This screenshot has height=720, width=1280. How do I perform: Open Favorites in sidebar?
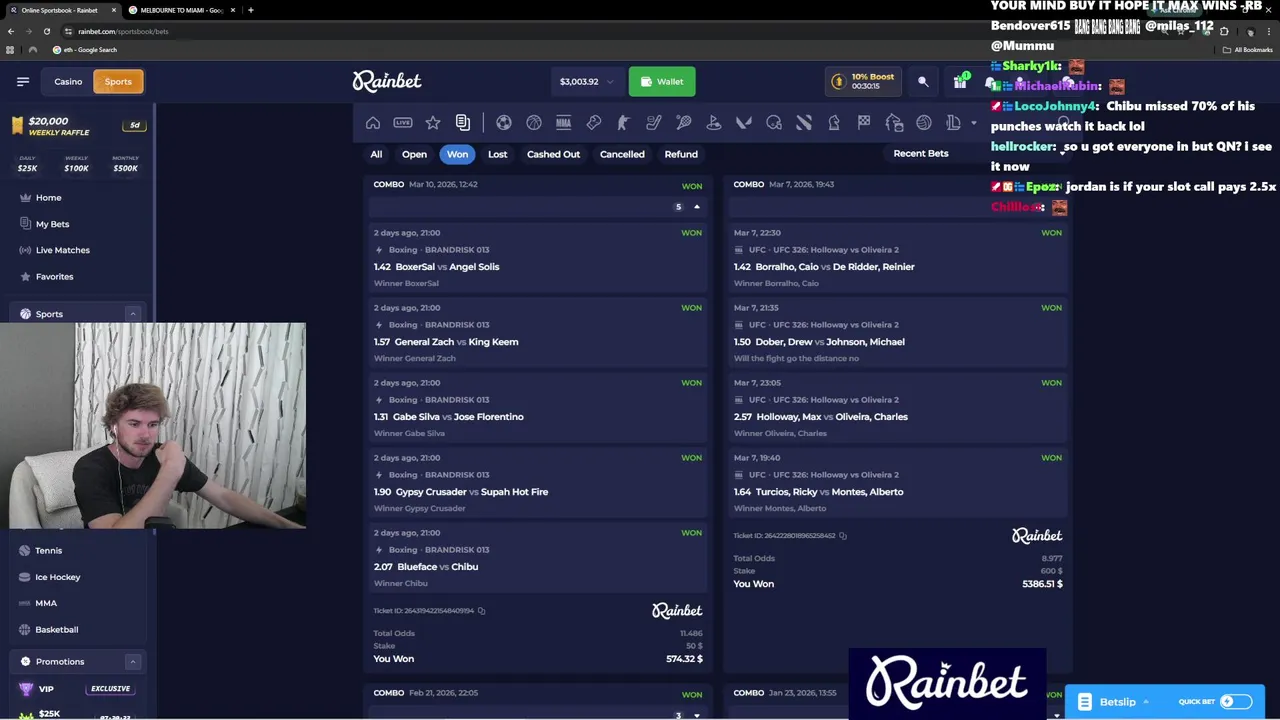[x=54, y=276]
